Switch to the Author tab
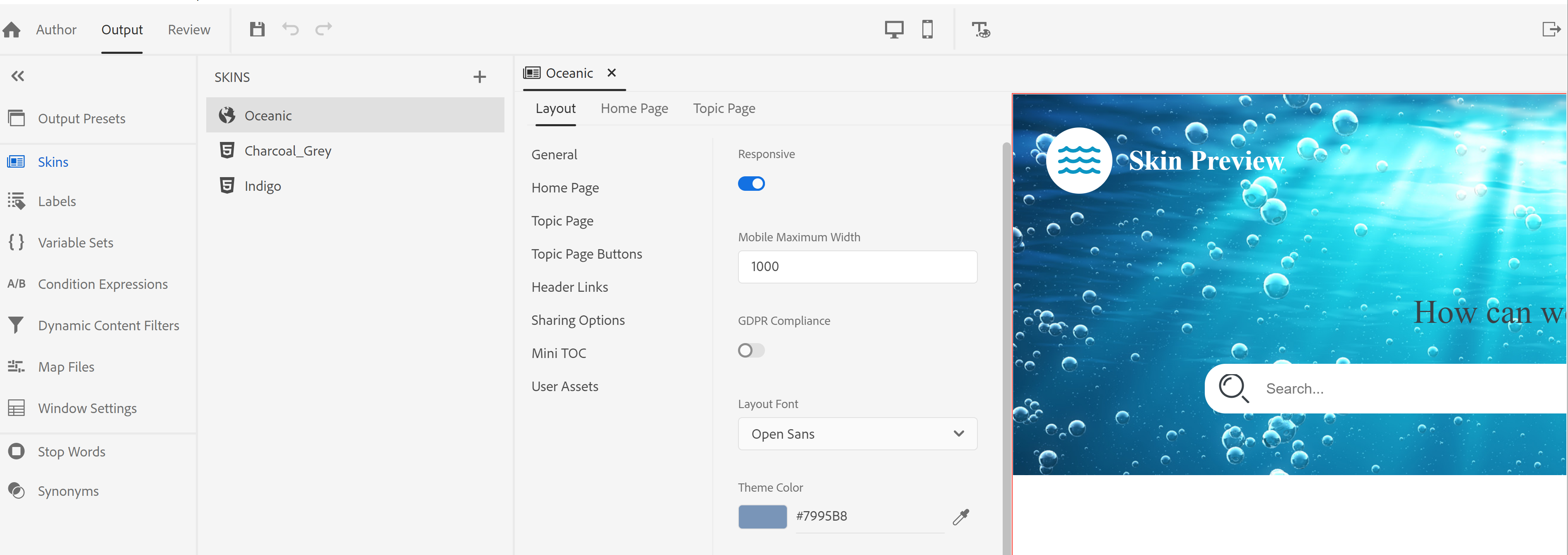This screenshot has height=555, width=1568. coord(56,29)
